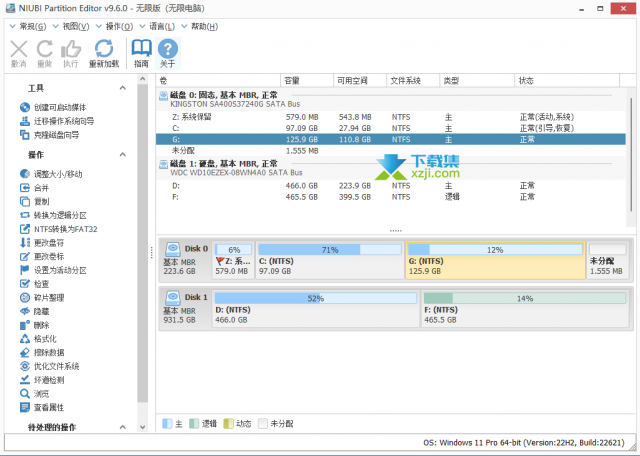This screenshot has height=456, width=640.
Task: Select the 未分配 block on Disk 0 map
Action: (608, 260)
